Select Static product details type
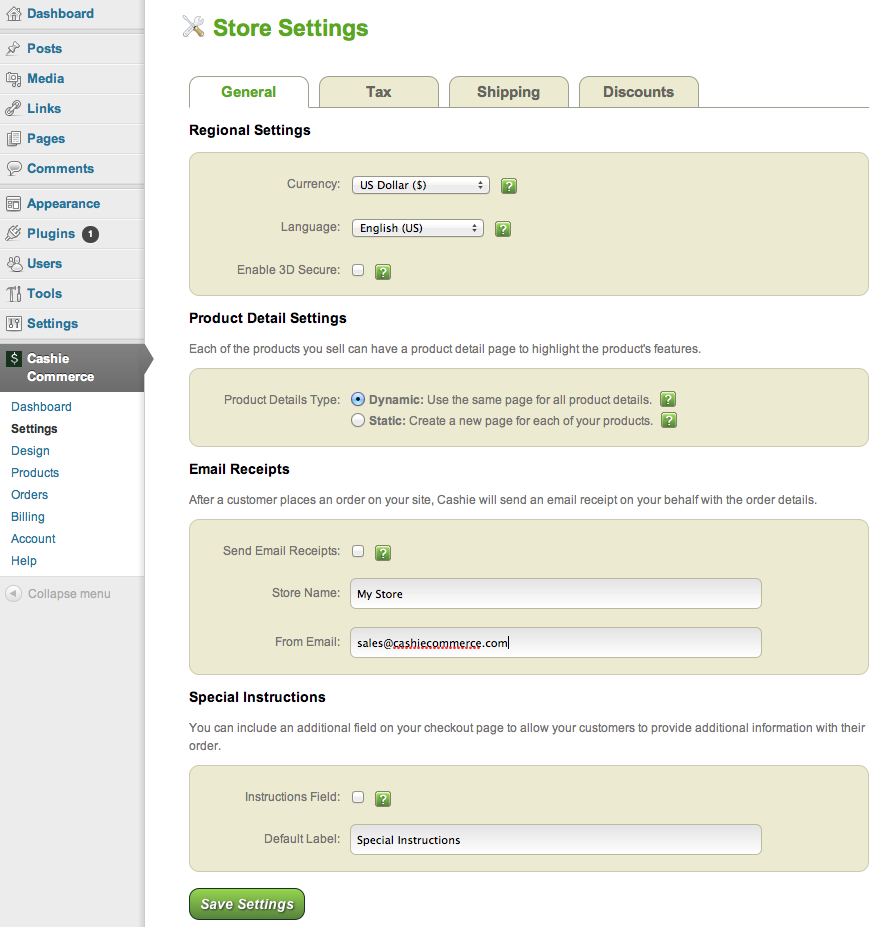Viewport: 878px width, 927px height. (x=358, y=420)
